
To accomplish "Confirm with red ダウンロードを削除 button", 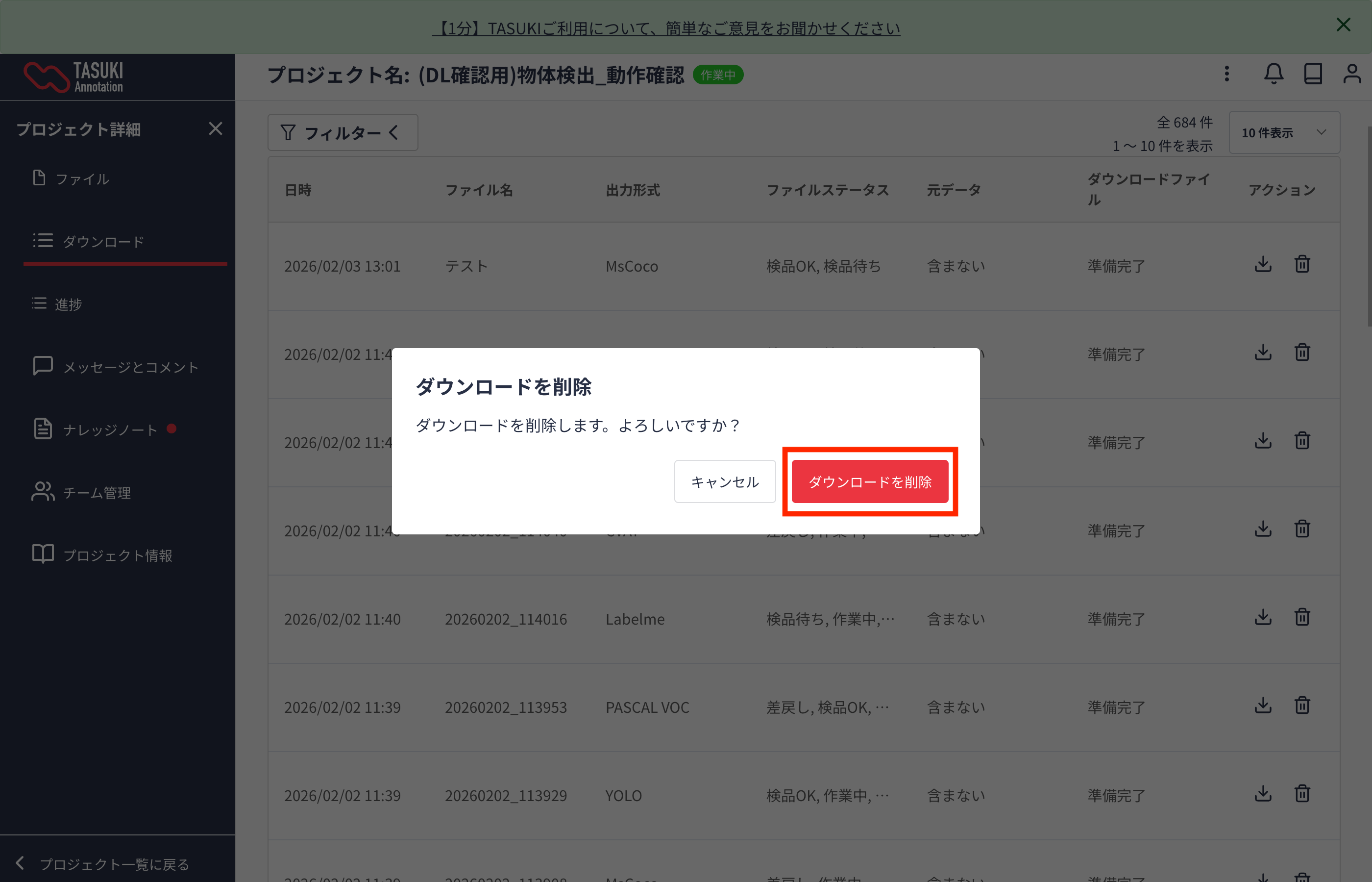I will click(869, 481).
